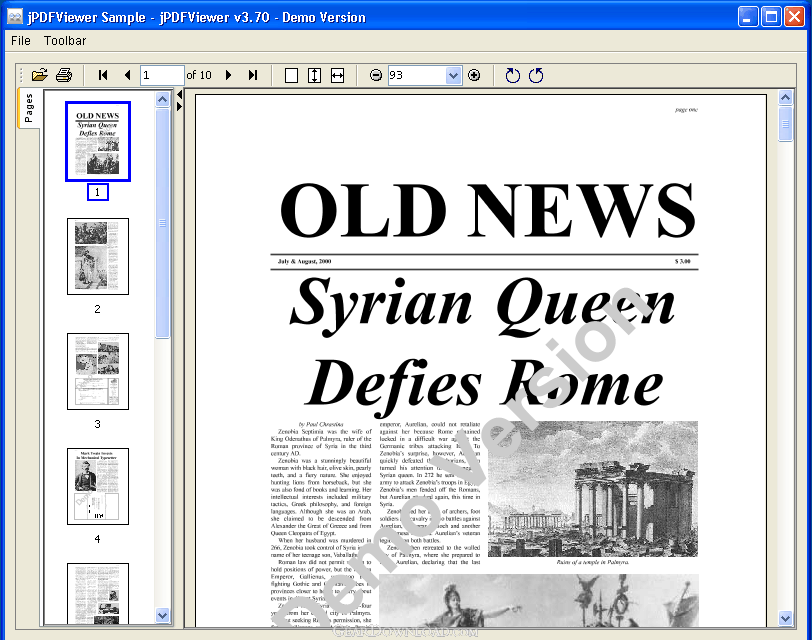Screen dimensions: 812x640
Task: Select page 3 thumbnail
Action: tap(98, 371)
